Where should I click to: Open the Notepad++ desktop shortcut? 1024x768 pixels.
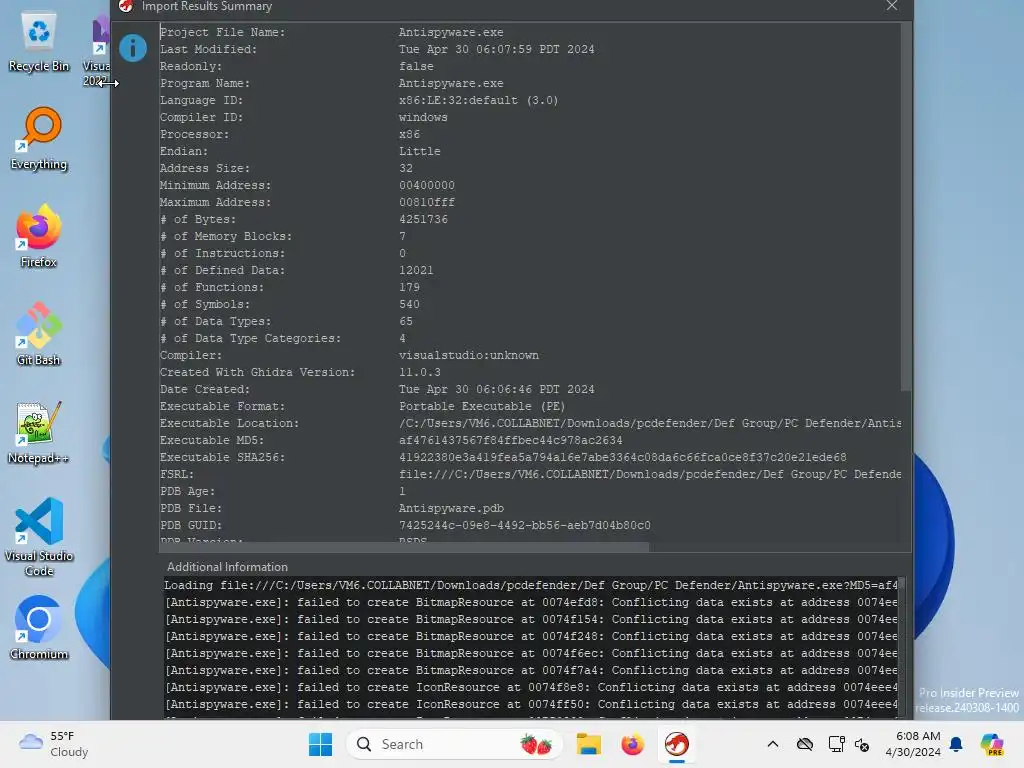click(x=39, y=432)
